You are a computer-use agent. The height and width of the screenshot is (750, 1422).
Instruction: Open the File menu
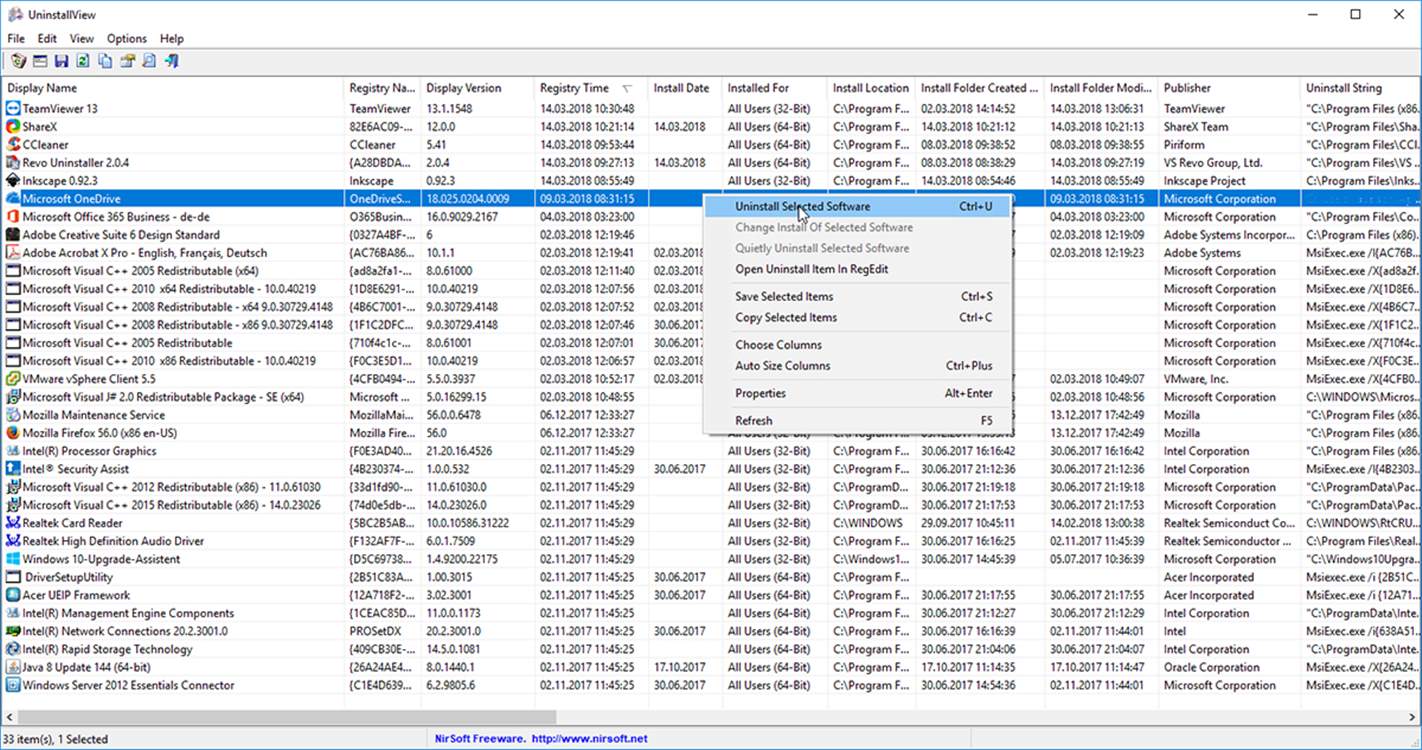[16, 38]
